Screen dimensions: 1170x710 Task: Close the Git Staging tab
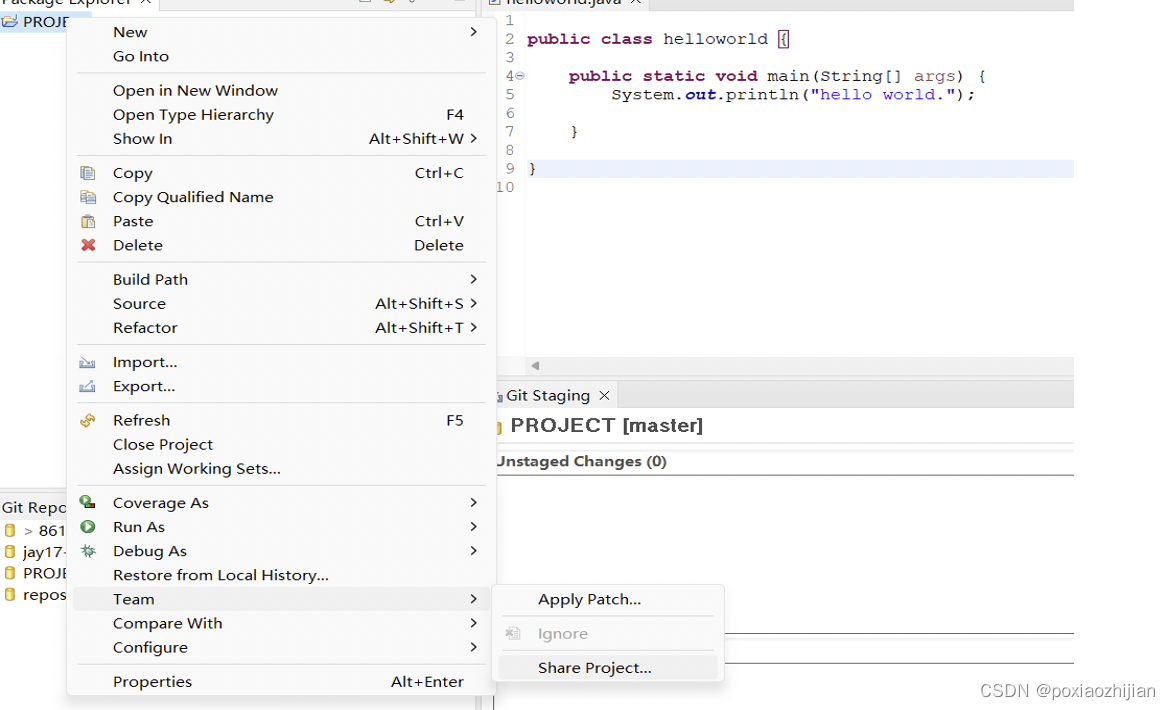click(x=604, y=396)
